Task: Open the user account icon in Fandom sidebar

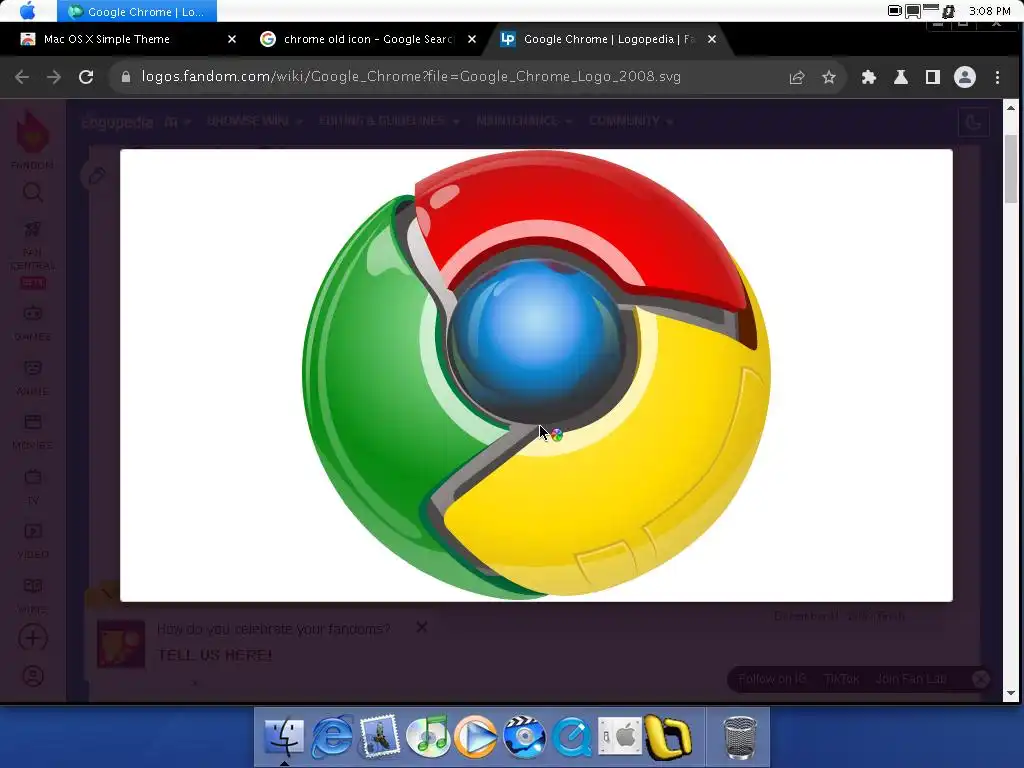Action: point(33,676)
